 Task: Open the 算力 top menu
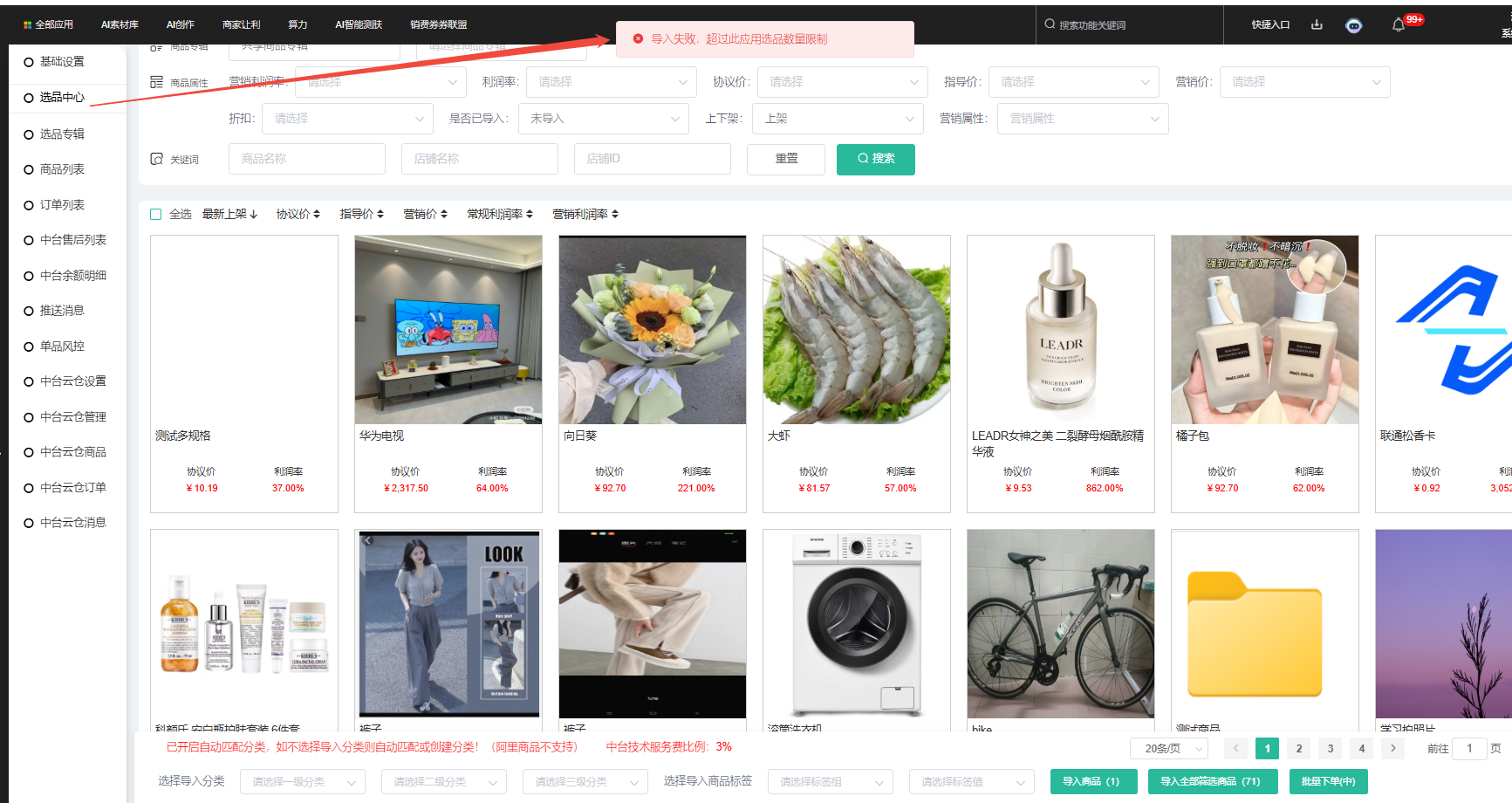(x=298, y=24)
